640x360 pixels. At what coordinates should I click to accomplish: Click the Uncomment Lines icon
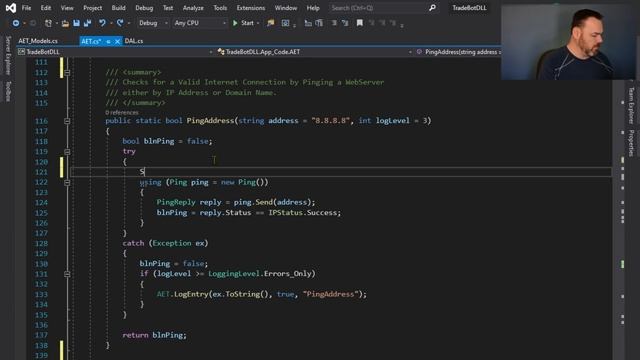point(345,23)
